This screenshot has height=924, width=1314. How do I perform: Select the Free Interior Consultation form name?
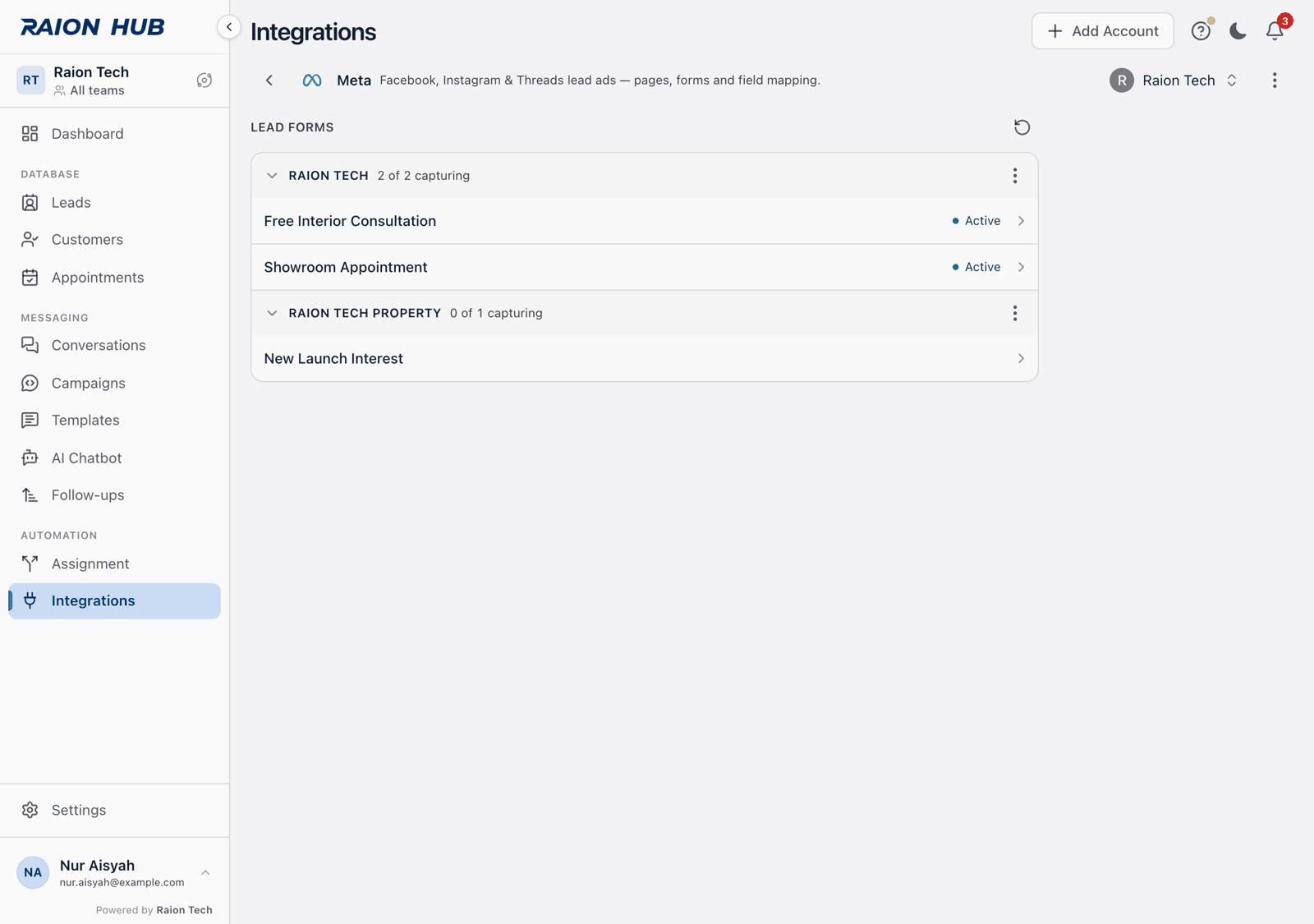point(350,221)
